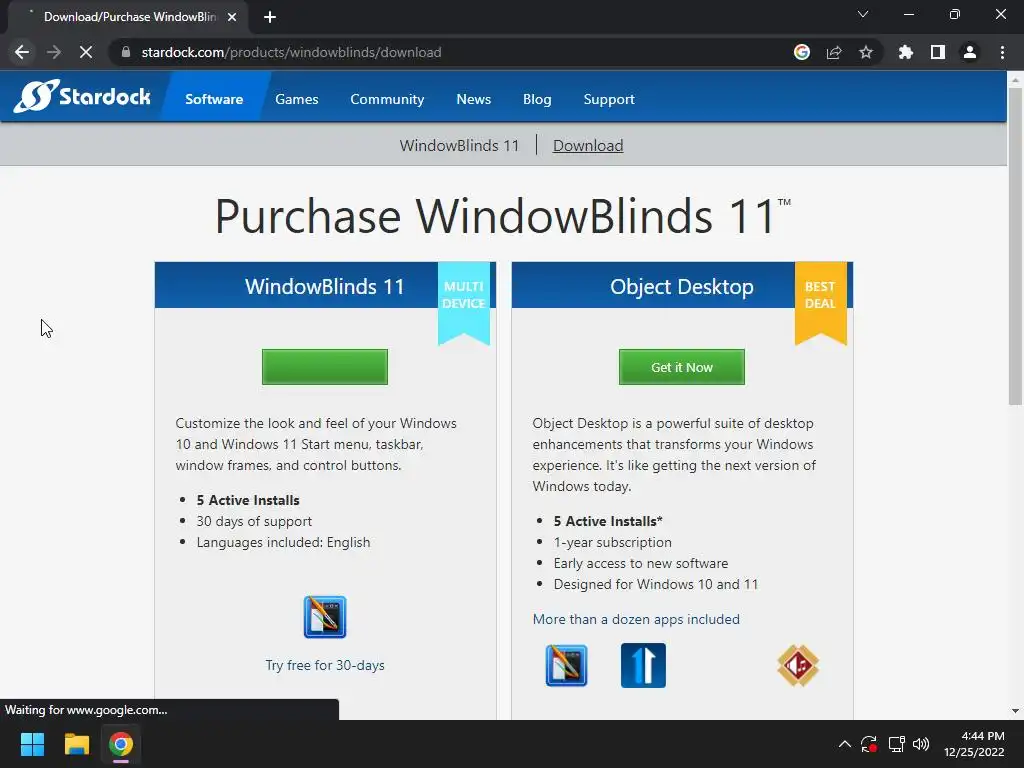The width and height of the screenshot is (1024, 768).
Task: Toggle the Chrome side panel icon
Action: pyautogui.click(x=938, y=52)
